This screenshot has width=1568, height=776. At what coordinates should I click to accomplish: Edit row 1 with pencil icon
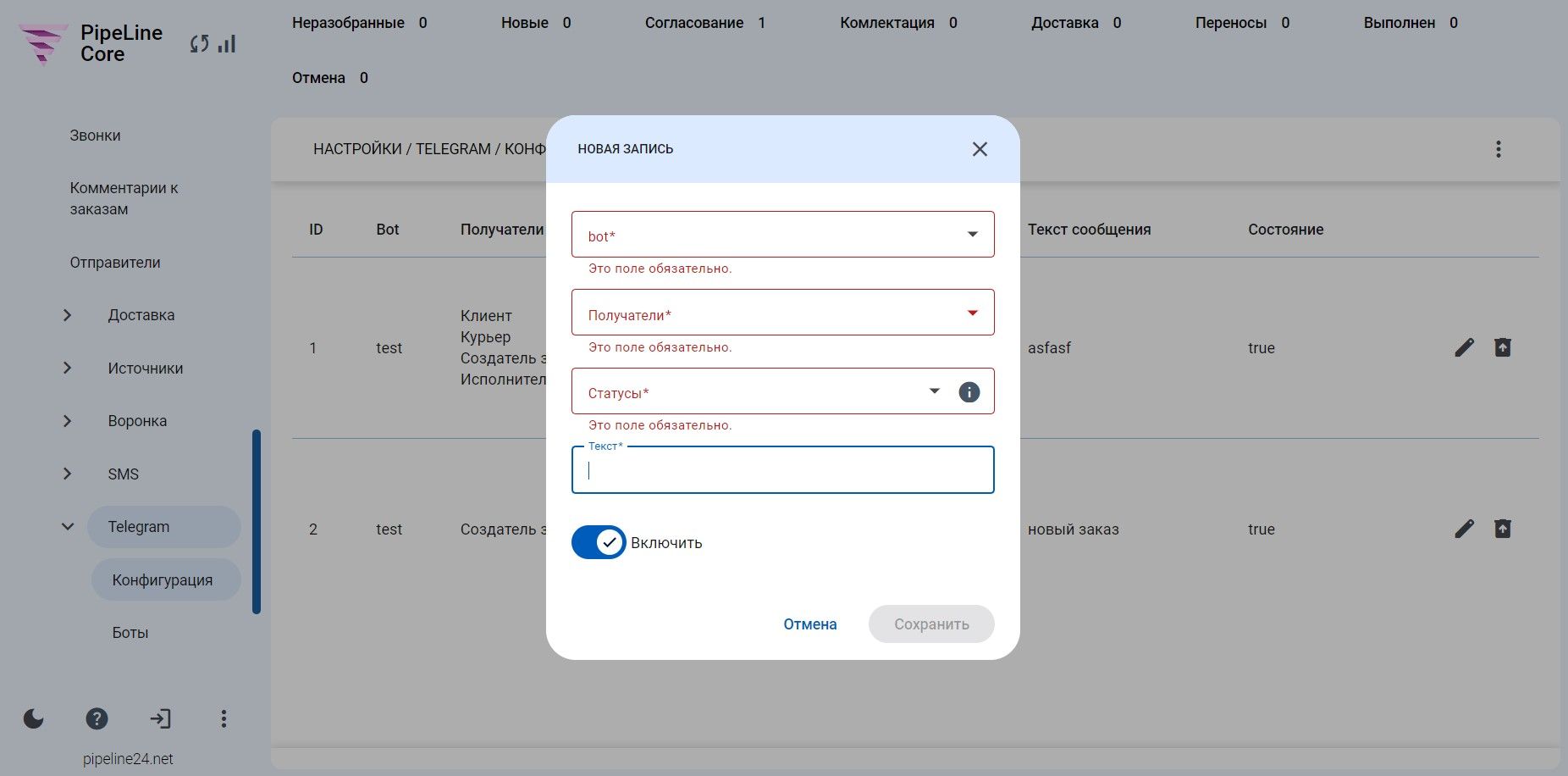[x=1464, y=347]
